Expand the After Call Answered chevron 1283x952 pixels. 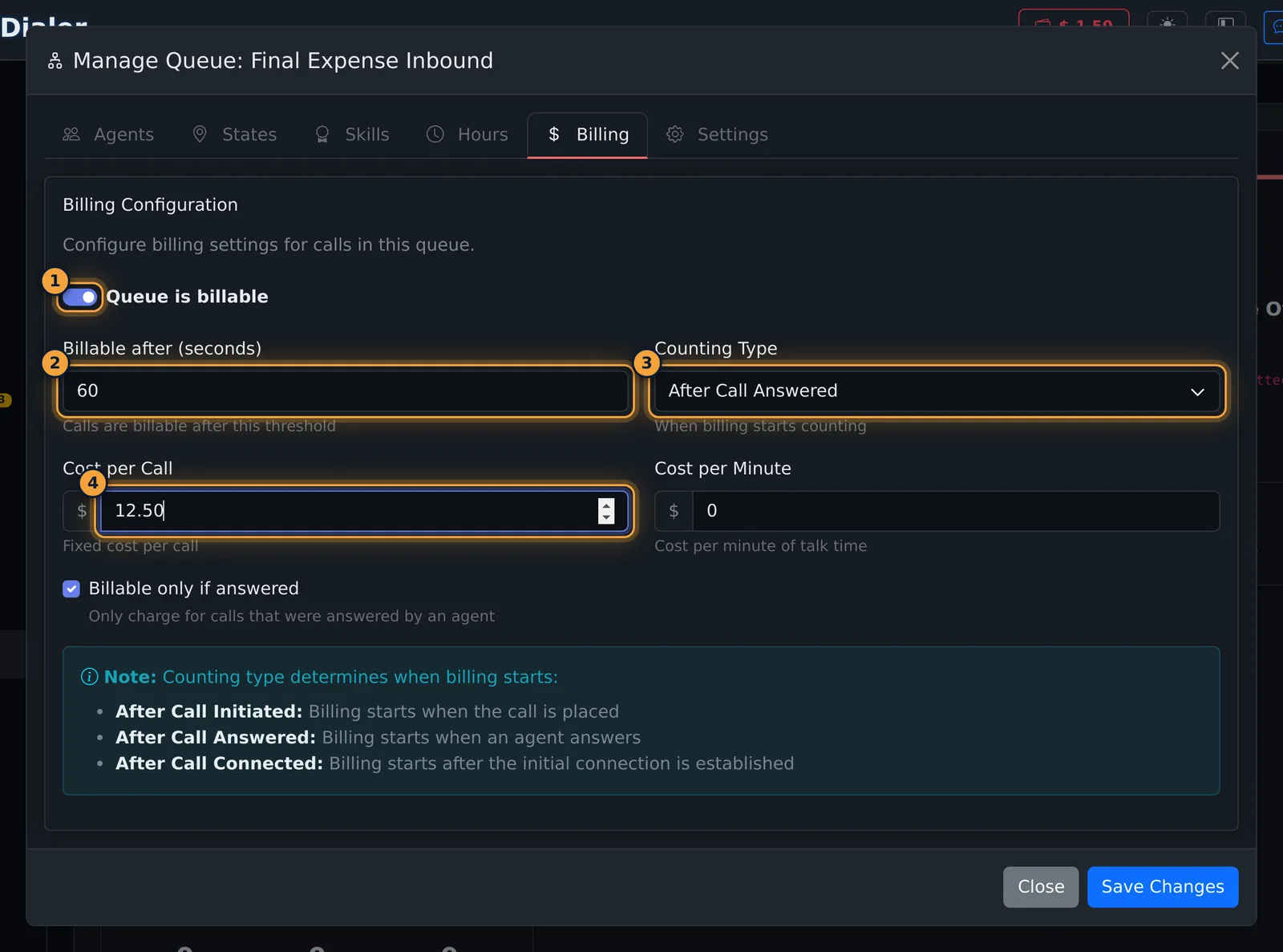click(1197, 392)
